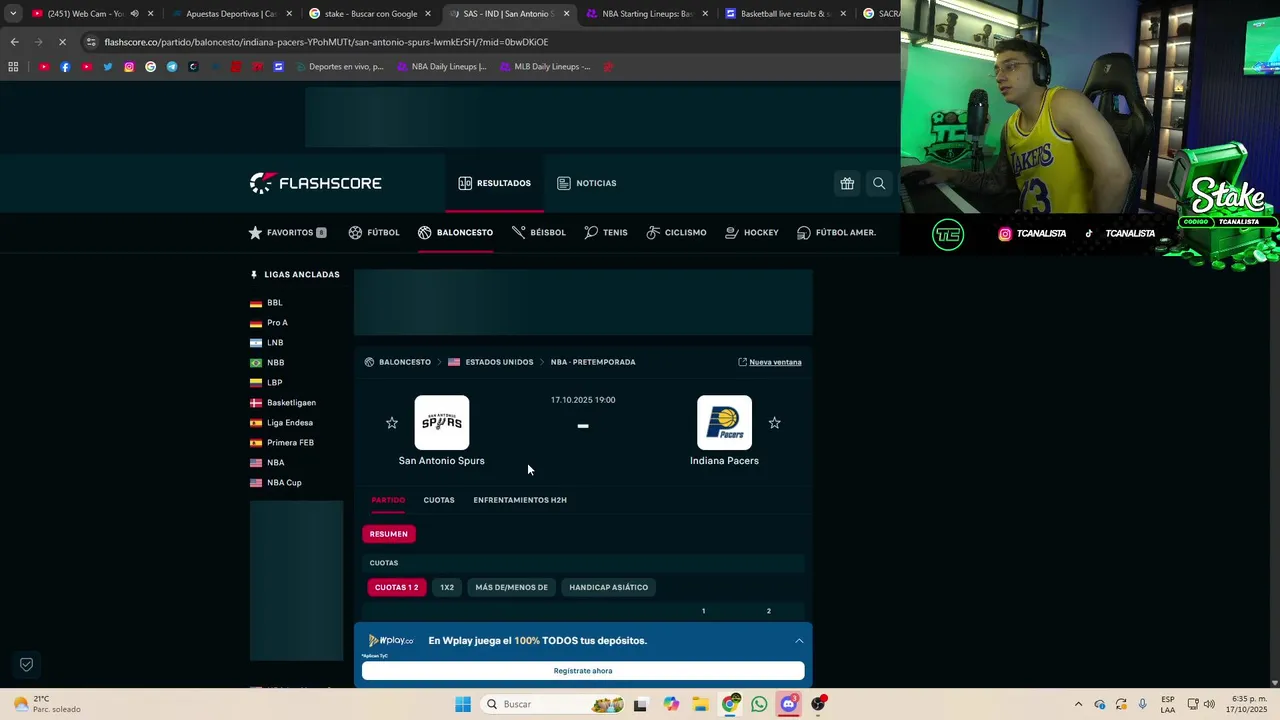Click the Flashscore logo
The height and width of the screenshot is (720, 1280).
point(316,183)
